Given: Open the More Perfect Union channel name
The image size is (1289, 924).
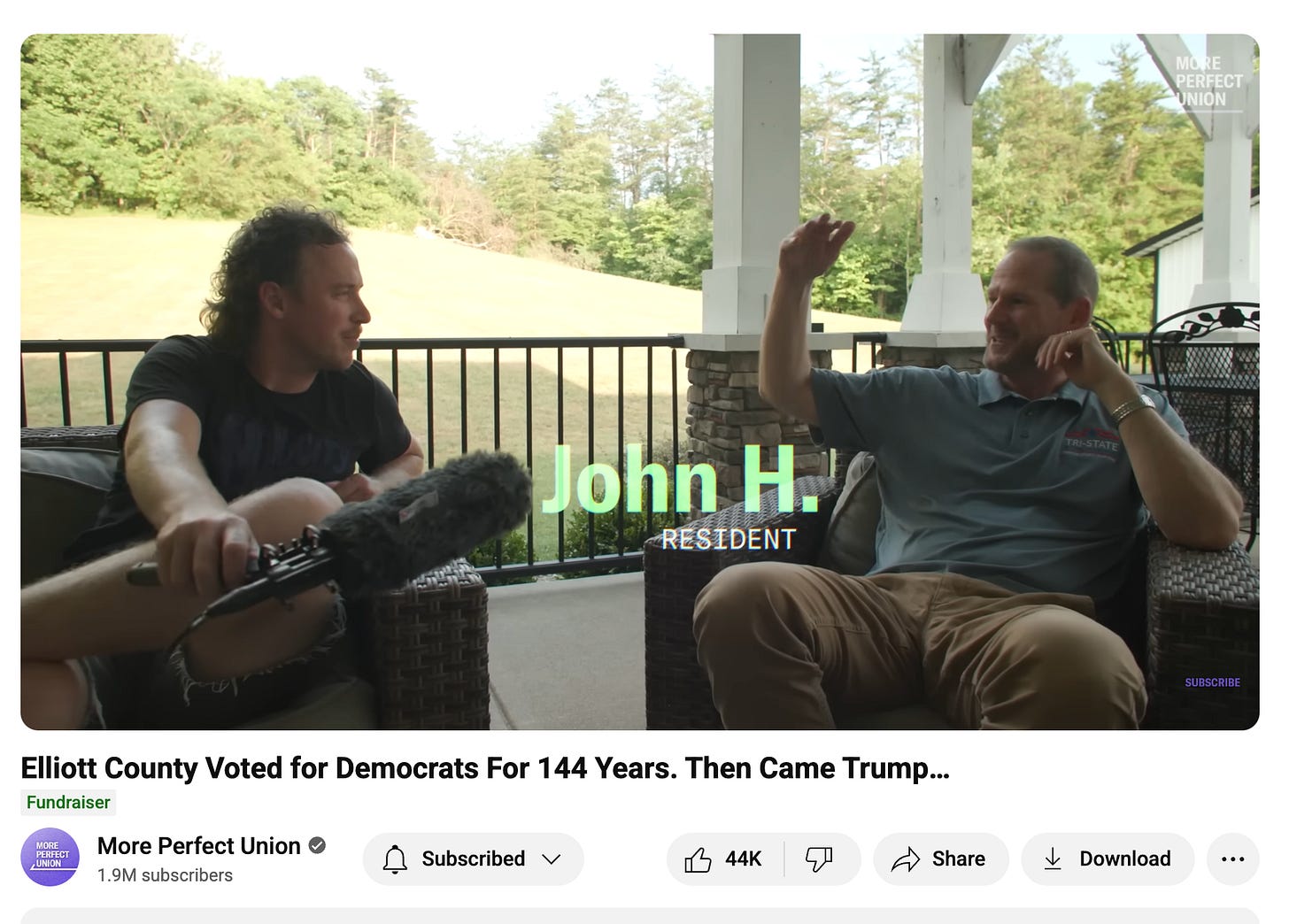Looking at the screenshot, I should [199, 846].
